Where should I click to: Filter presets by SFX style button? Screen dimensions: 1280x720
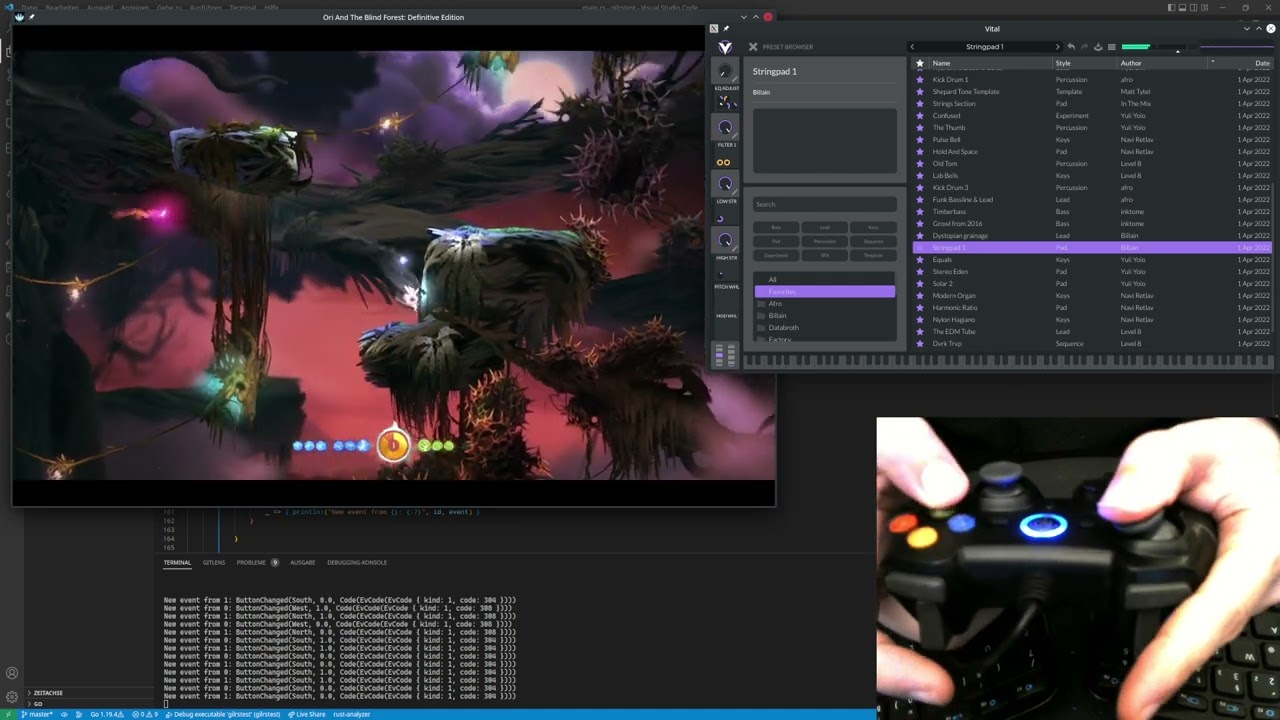(825, 255)
